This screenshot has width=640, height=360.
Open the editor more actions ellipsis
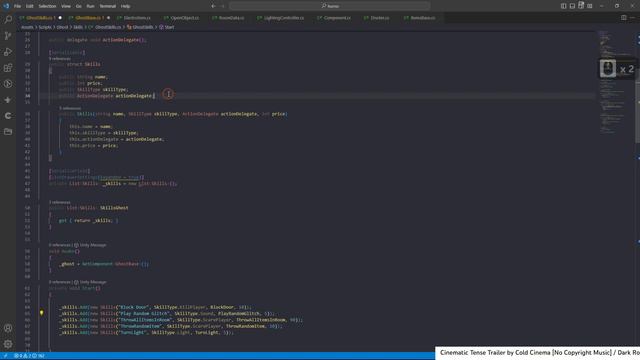pos(633,18)
